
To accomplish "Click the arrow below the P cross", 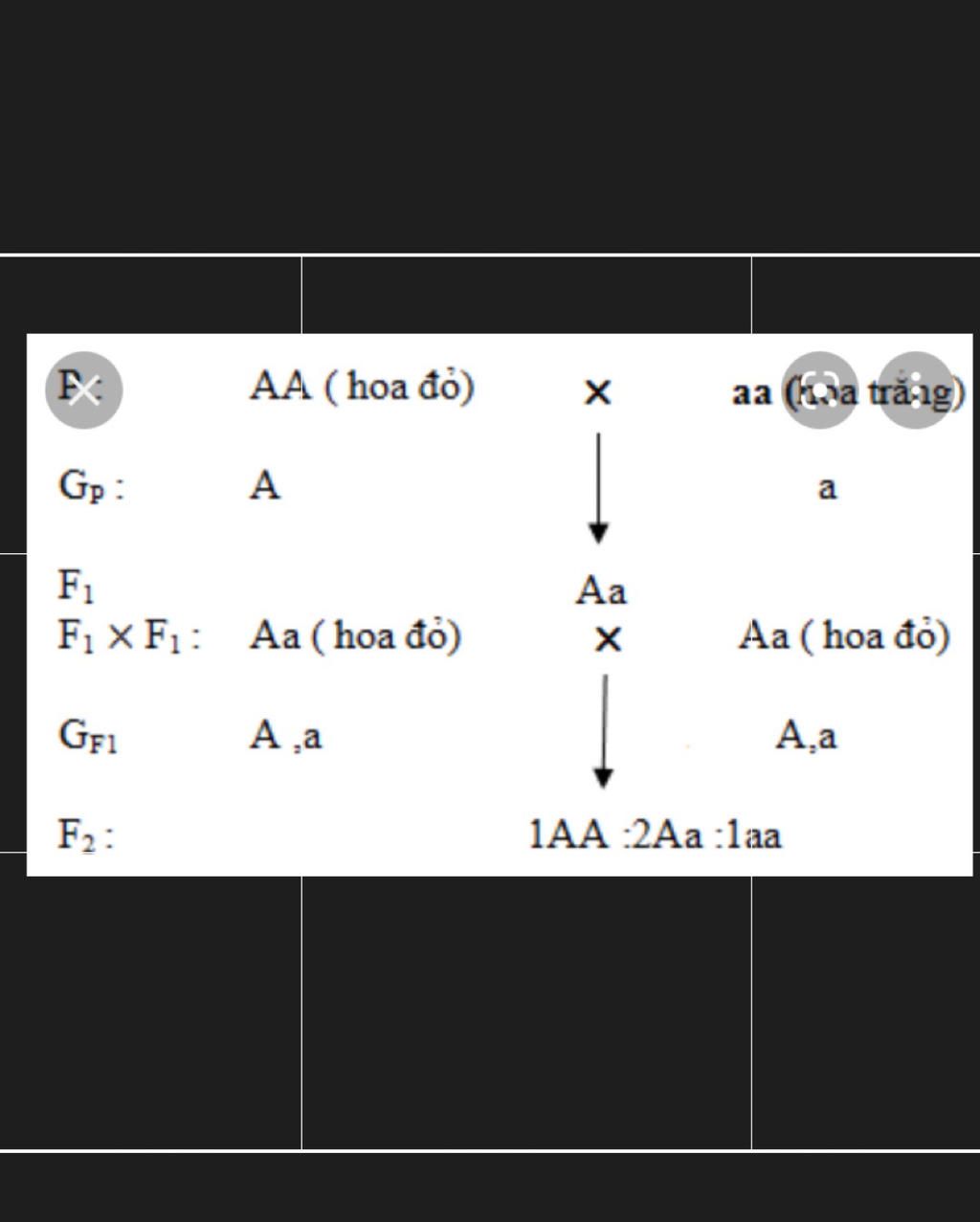I will click(x=598, y=488).
